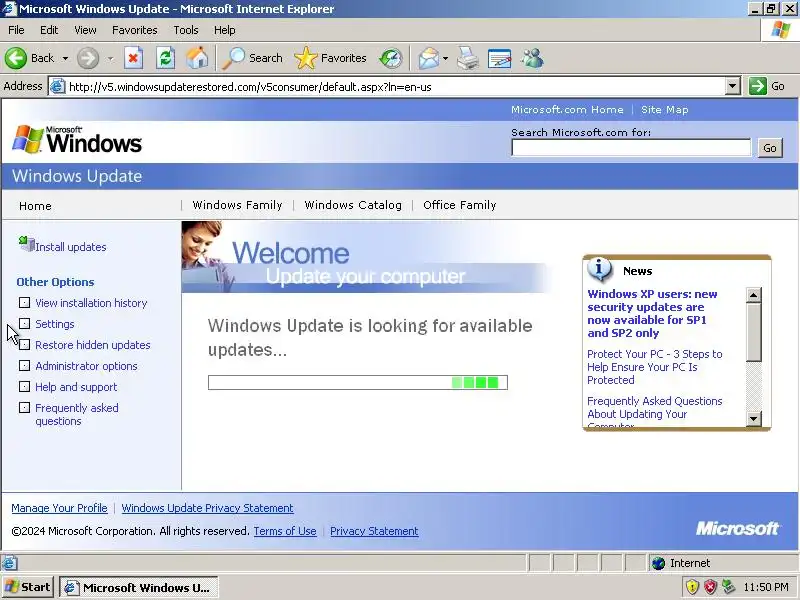The width and height of the screenshot is (800, 600).
Task: Open Favorites with the star icon
Action: pyautogui.click(x=306, y=58)
